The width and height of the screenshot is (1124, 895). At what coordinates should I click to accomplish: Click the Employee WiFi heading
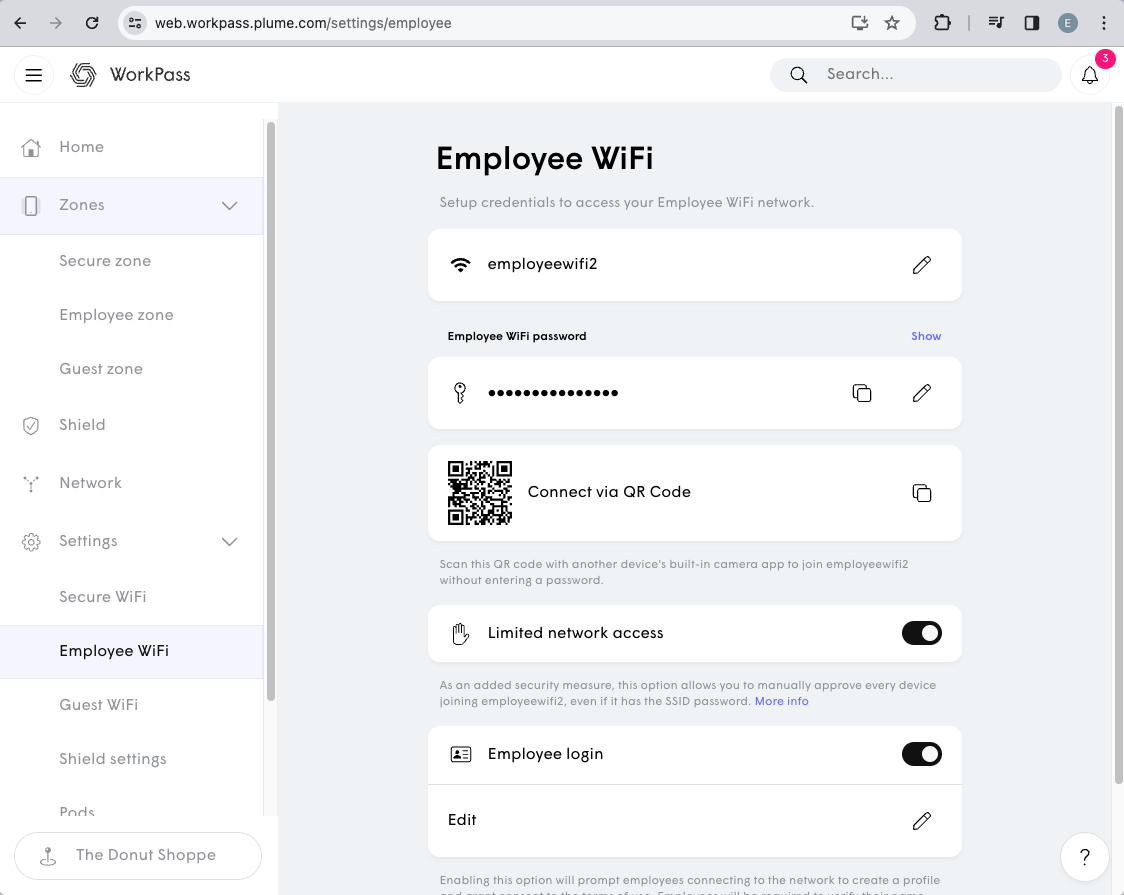pos(545,158)
